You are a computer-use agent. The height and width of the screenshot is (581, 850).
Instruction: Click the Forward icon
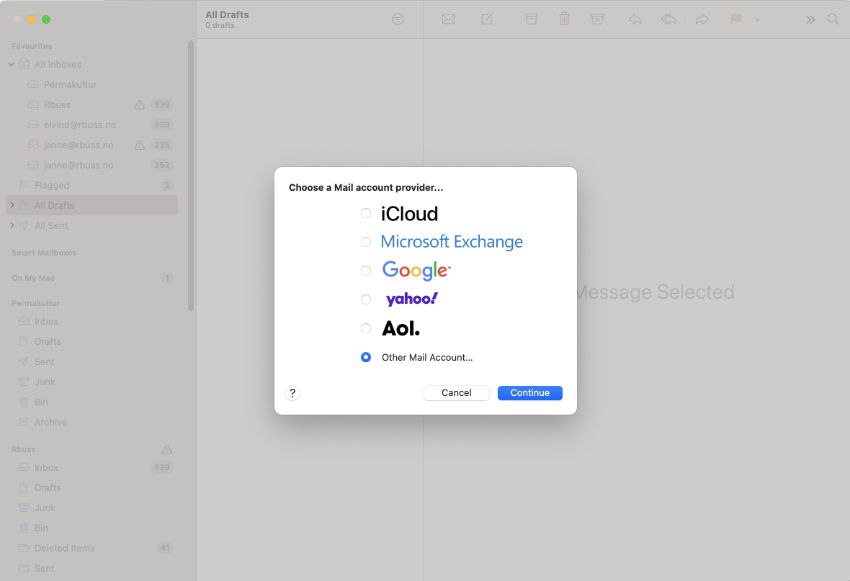pos(702,19)
